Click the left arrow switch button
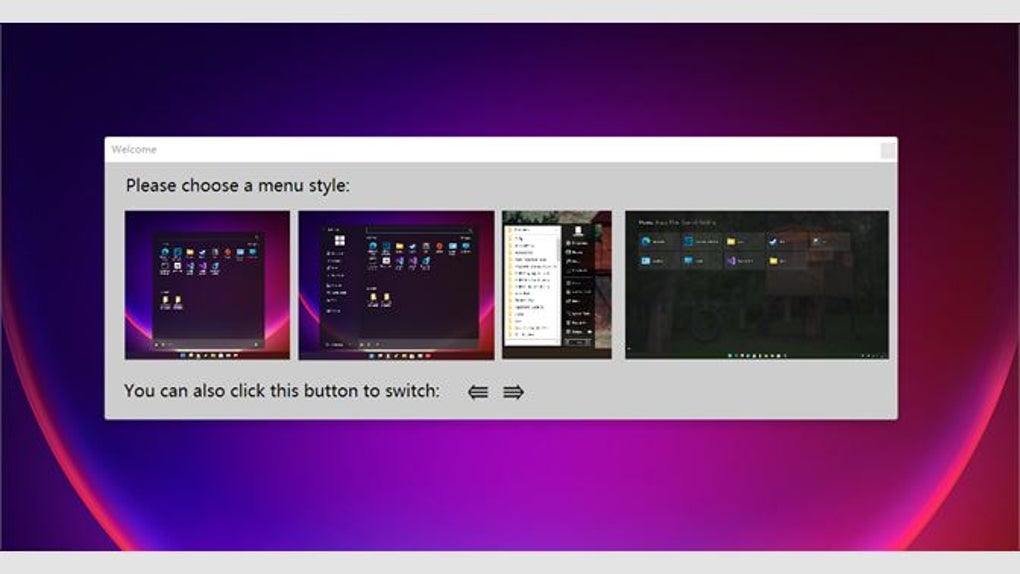The image size is (1020, 574). [478, 392]
